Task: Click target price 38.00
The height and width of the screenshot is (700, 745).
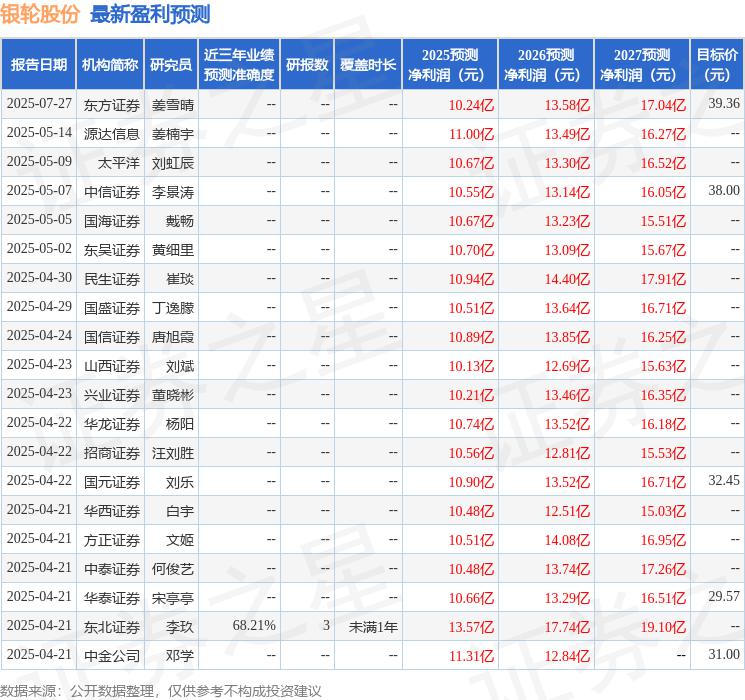Action: pyautogui.click(x=724, y=190)
